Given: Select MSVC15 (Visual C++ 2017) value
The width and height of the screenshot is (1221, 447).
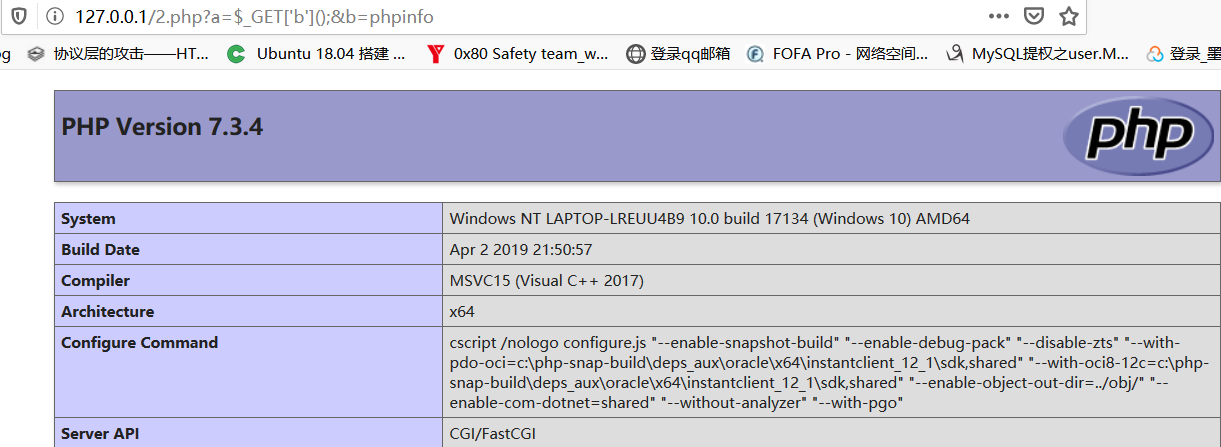Looking at the screenshot, I should pyautogui.click(x=547, y=281).
